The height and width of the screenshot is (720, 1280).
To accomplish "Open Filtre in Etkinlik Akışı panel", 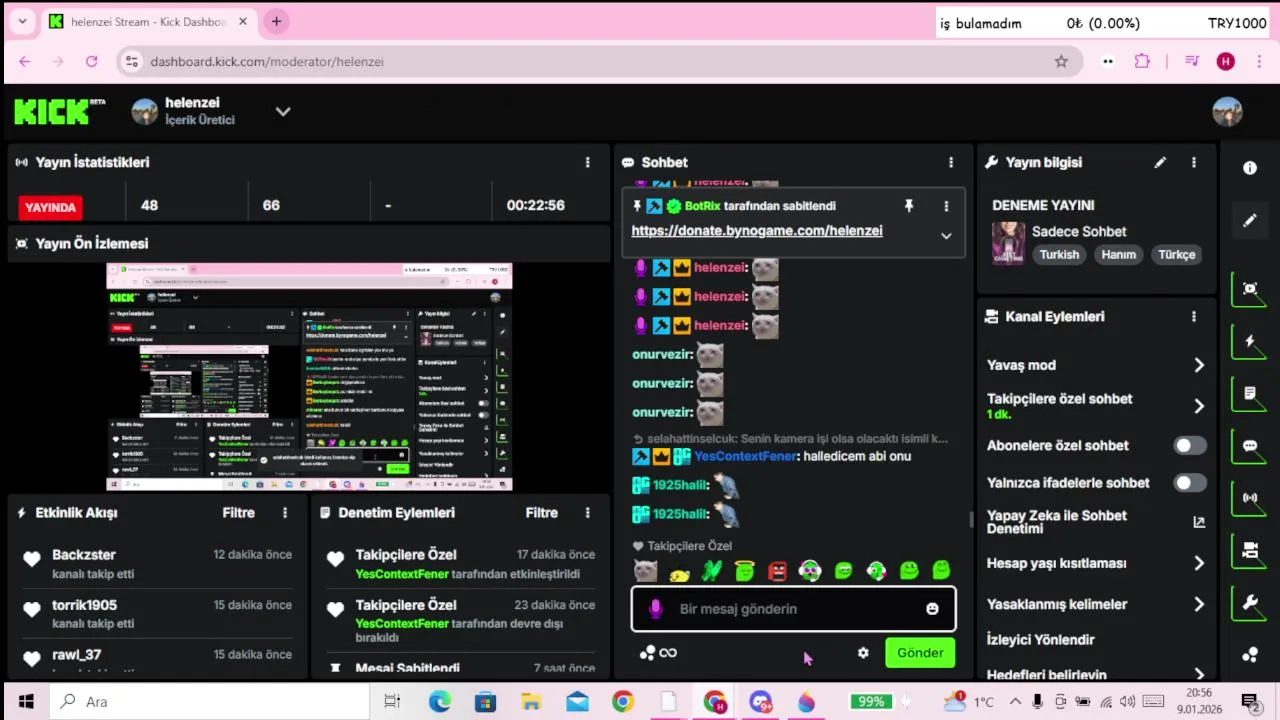I will pos(238,512).
